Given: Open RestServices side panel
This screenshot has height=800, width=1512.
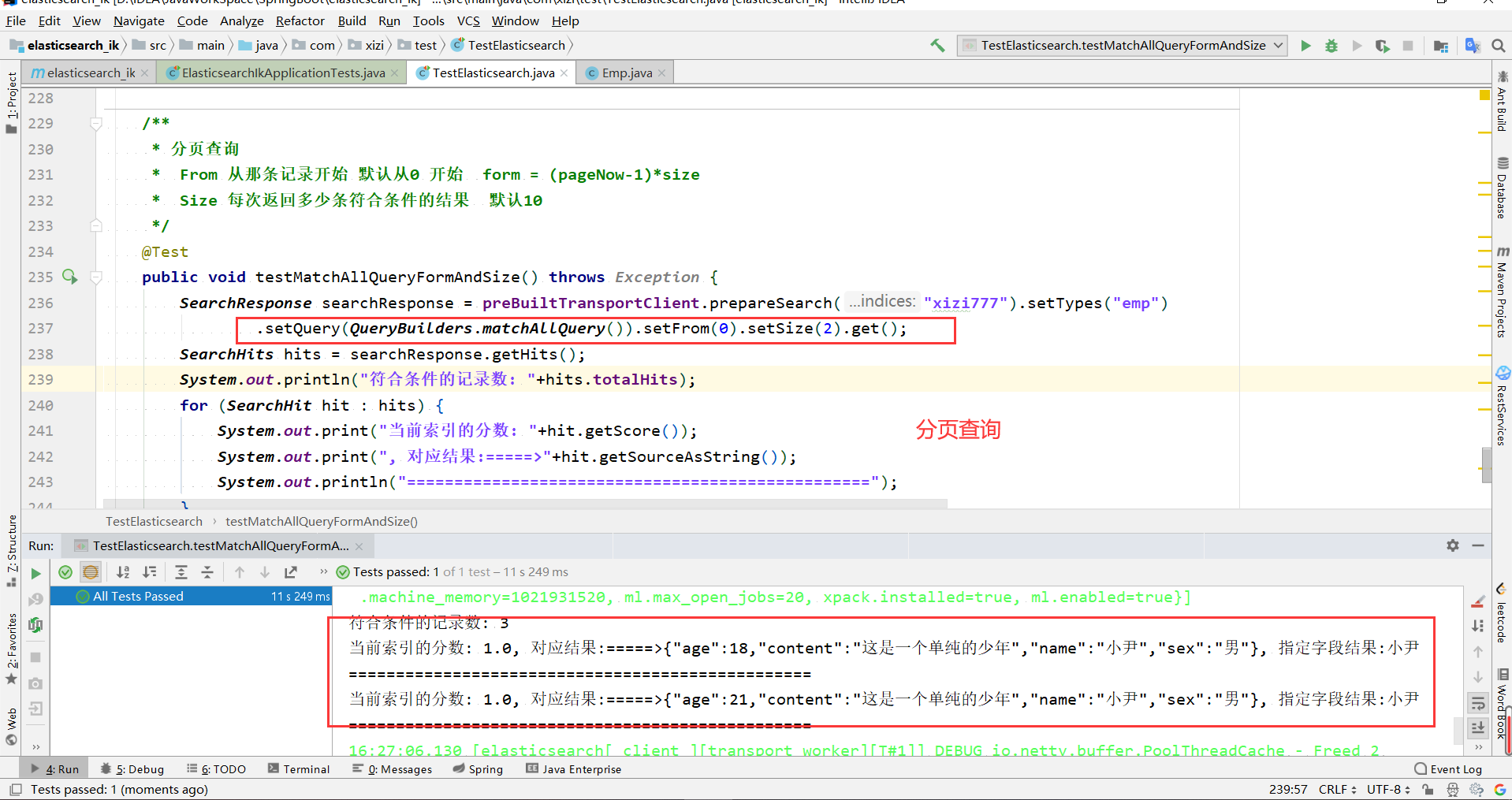Looking at the screenshot, I should (x=1503, y=407).
